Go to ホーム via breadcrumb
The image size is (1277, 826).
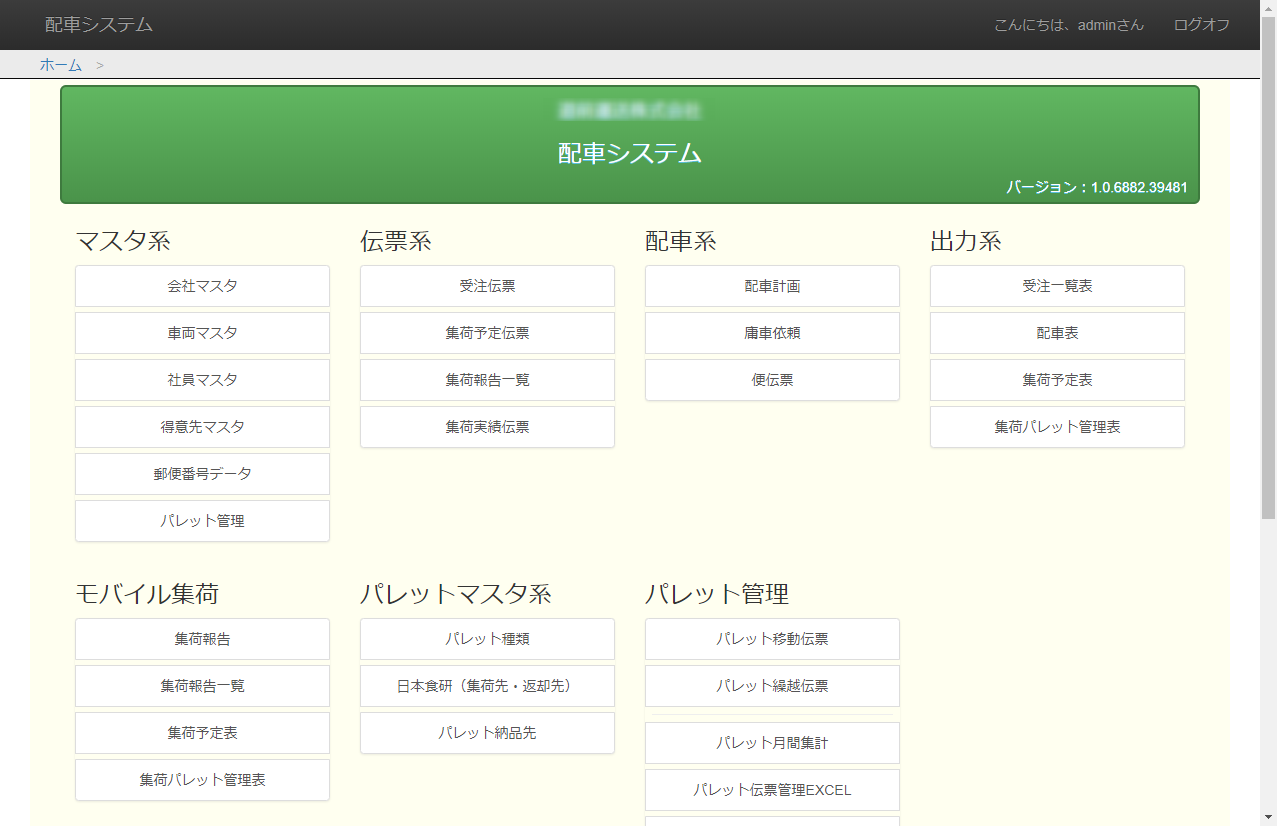click(61, 65)
